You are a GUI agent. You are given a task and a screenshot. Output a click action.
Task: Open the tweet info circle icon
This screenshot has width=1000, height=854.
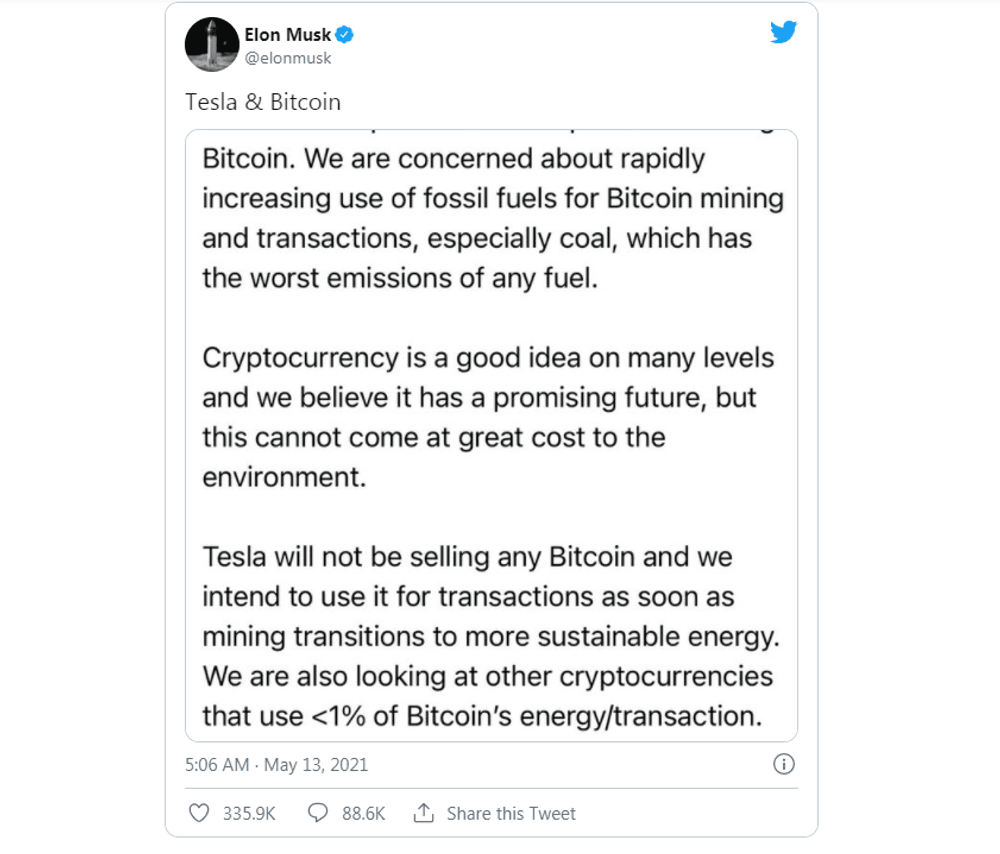point(785,765)
